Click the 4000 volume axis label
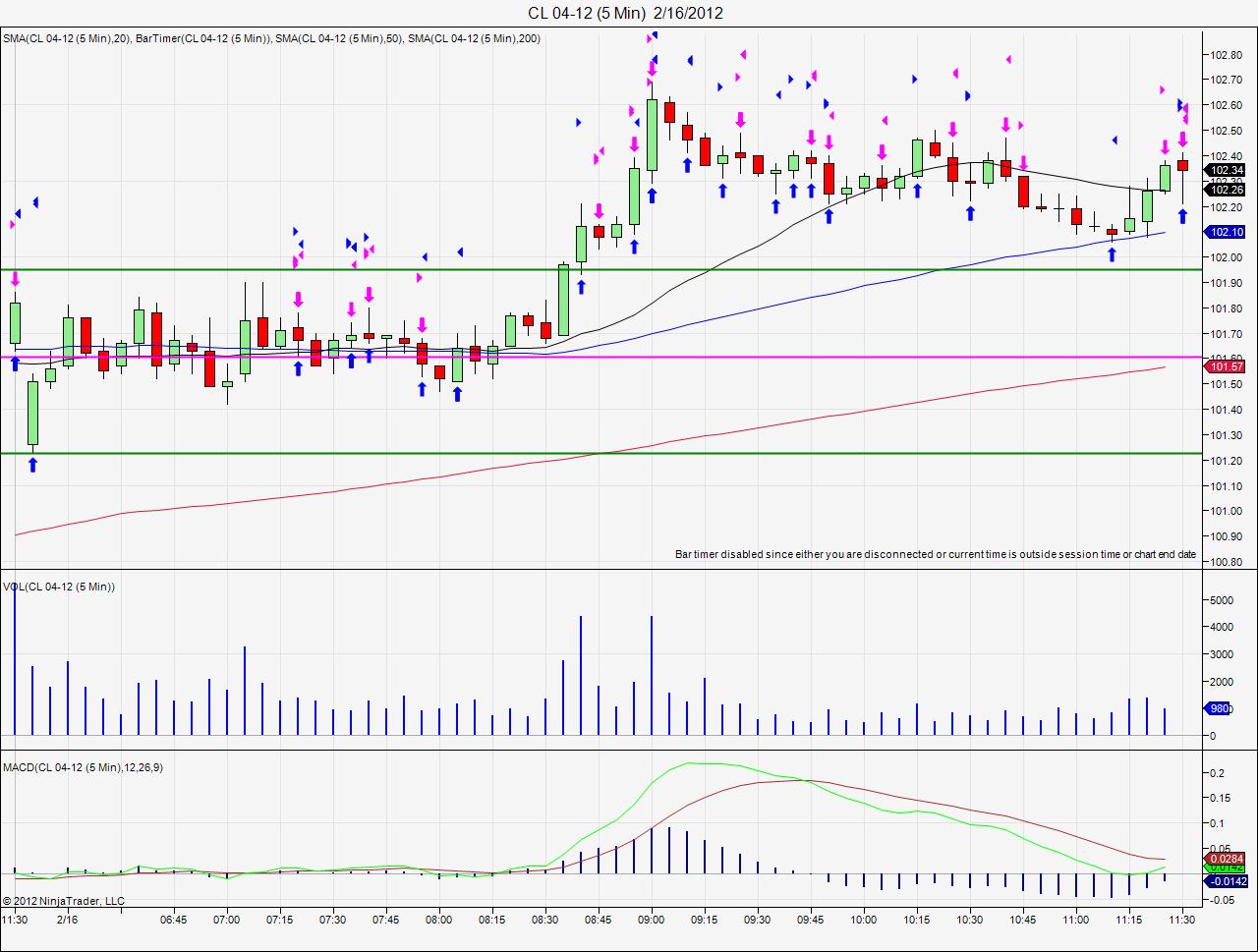Viewport: 1258px width, 952px height. point(1221,627)
